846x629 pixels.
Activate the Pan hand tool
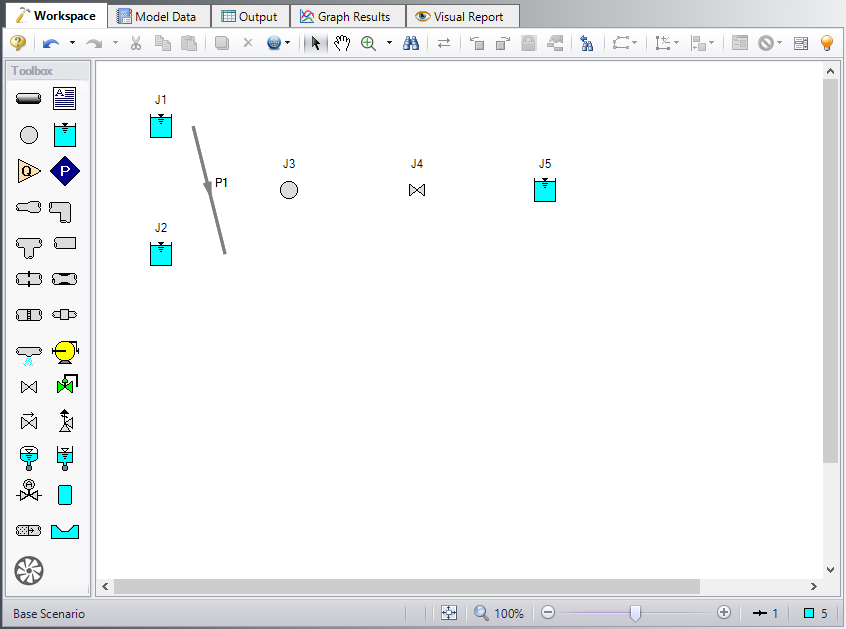[342, 43]
